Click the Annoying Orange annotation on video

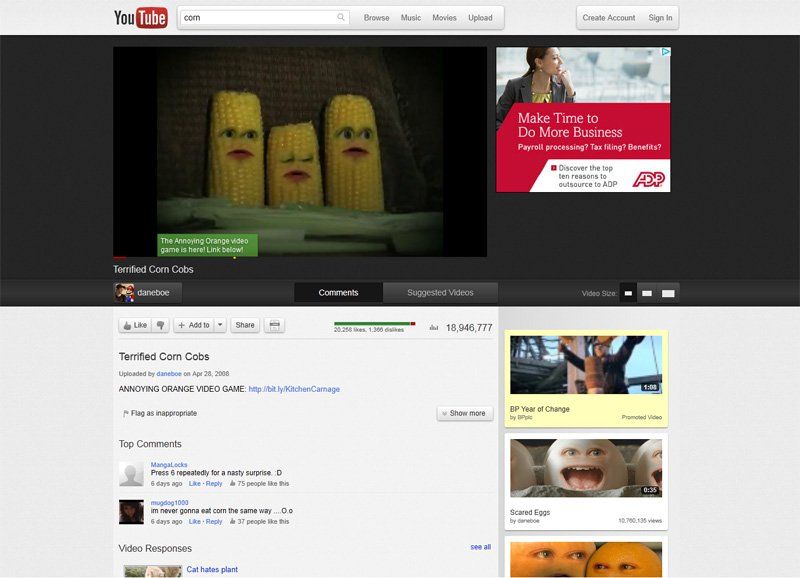207,245
